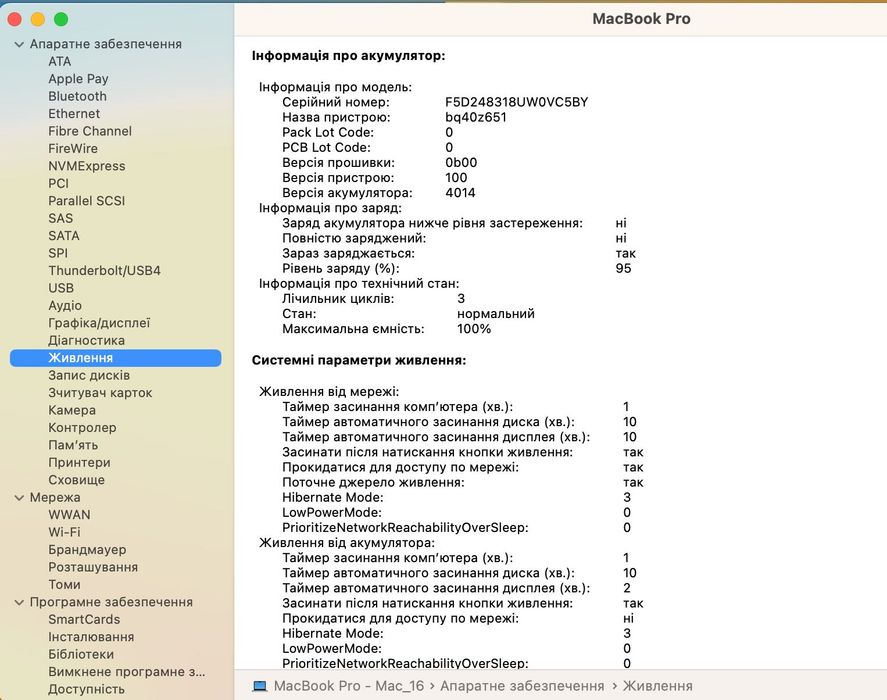Select Зчитувач карток in the sidebar
Viewport: 887px width, 700px height.
point(100,393)
